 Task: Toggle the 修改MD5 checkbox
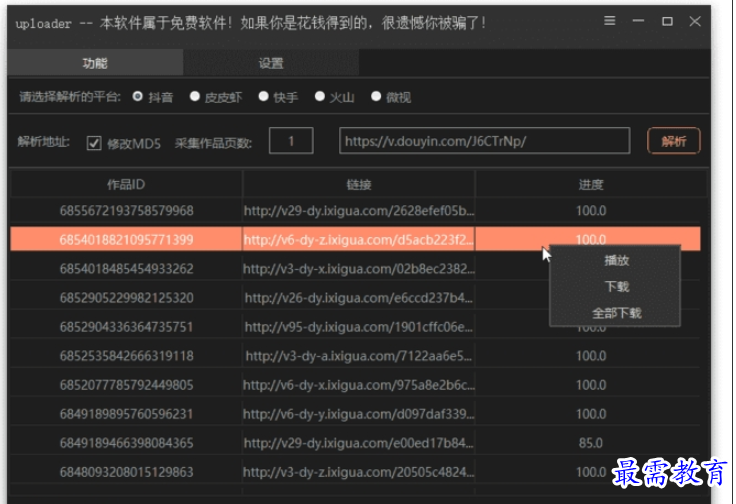(x=94, y=143)
